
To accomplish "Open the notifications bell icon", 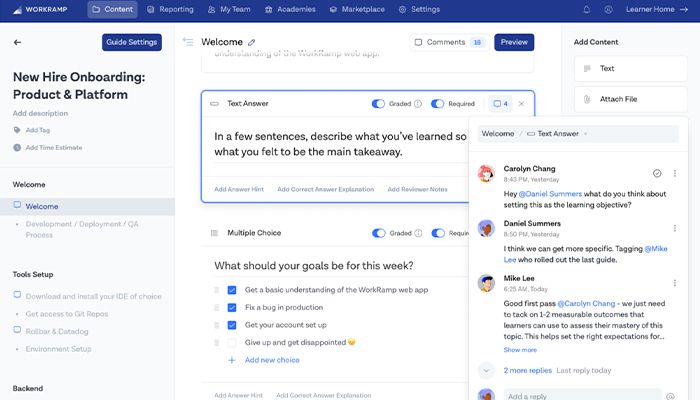I will (587, 9).
